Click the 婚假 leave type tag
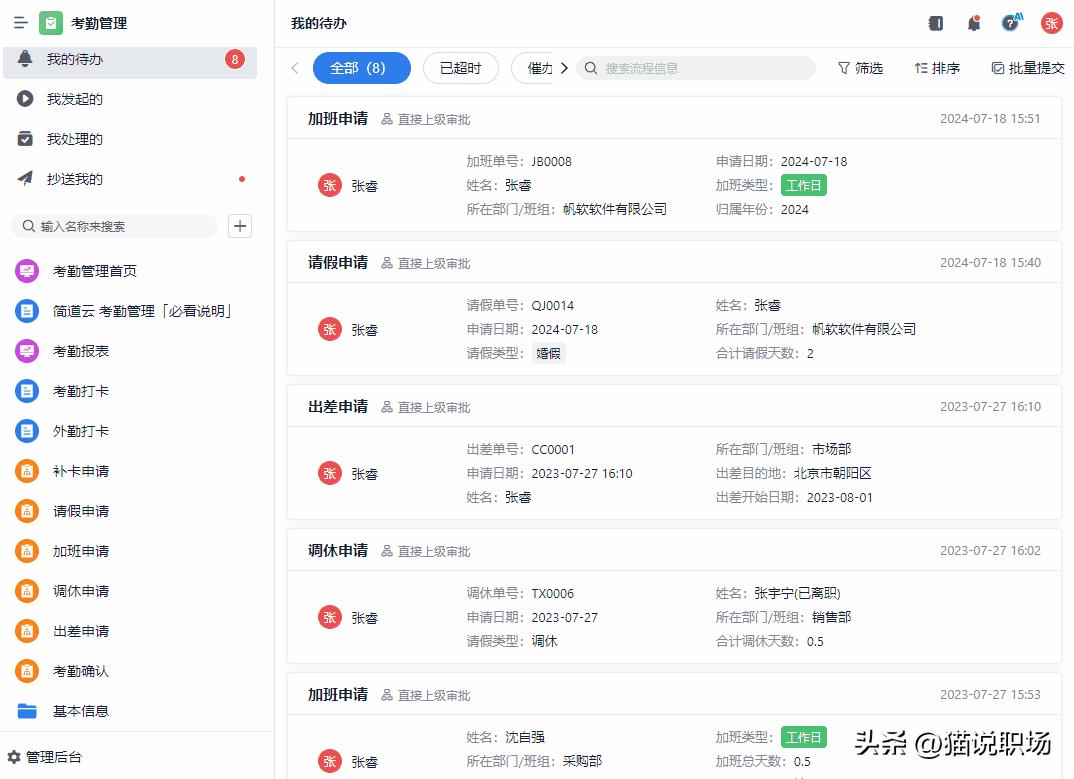 (548, 354)
